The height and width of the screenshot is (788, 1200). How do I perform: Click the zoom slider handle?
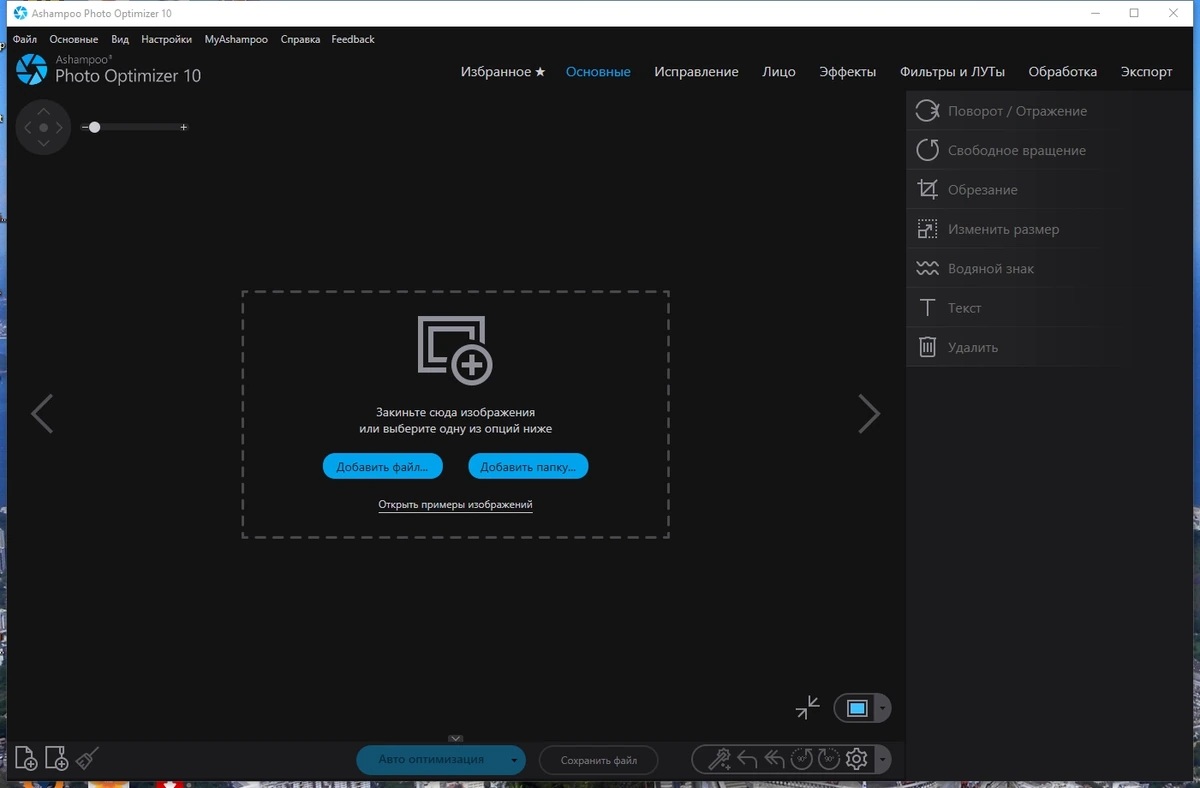(94, 127)
